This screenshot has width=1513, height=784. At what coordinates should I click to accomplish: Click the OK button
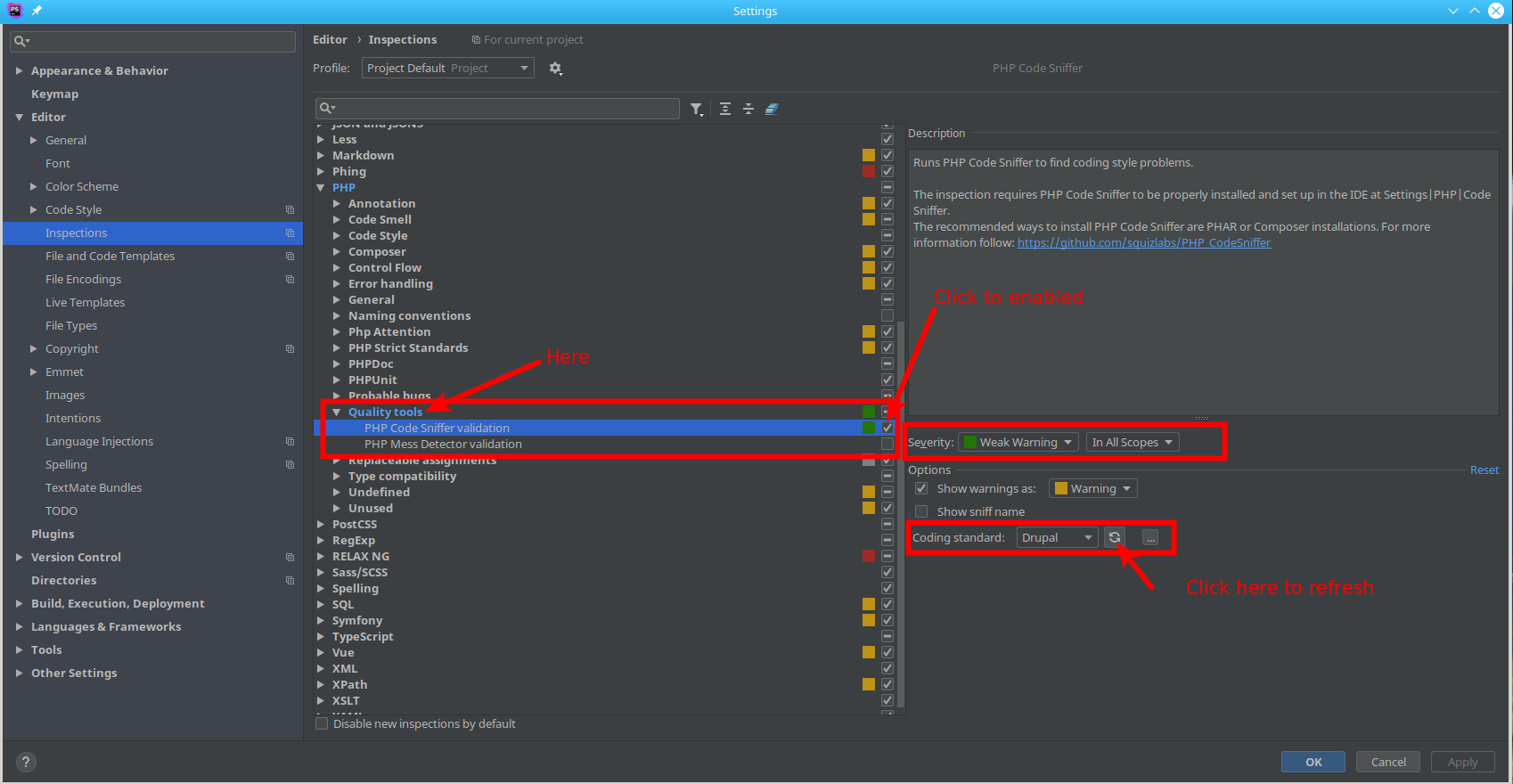pyautogui.click(x=1313, y=762)
